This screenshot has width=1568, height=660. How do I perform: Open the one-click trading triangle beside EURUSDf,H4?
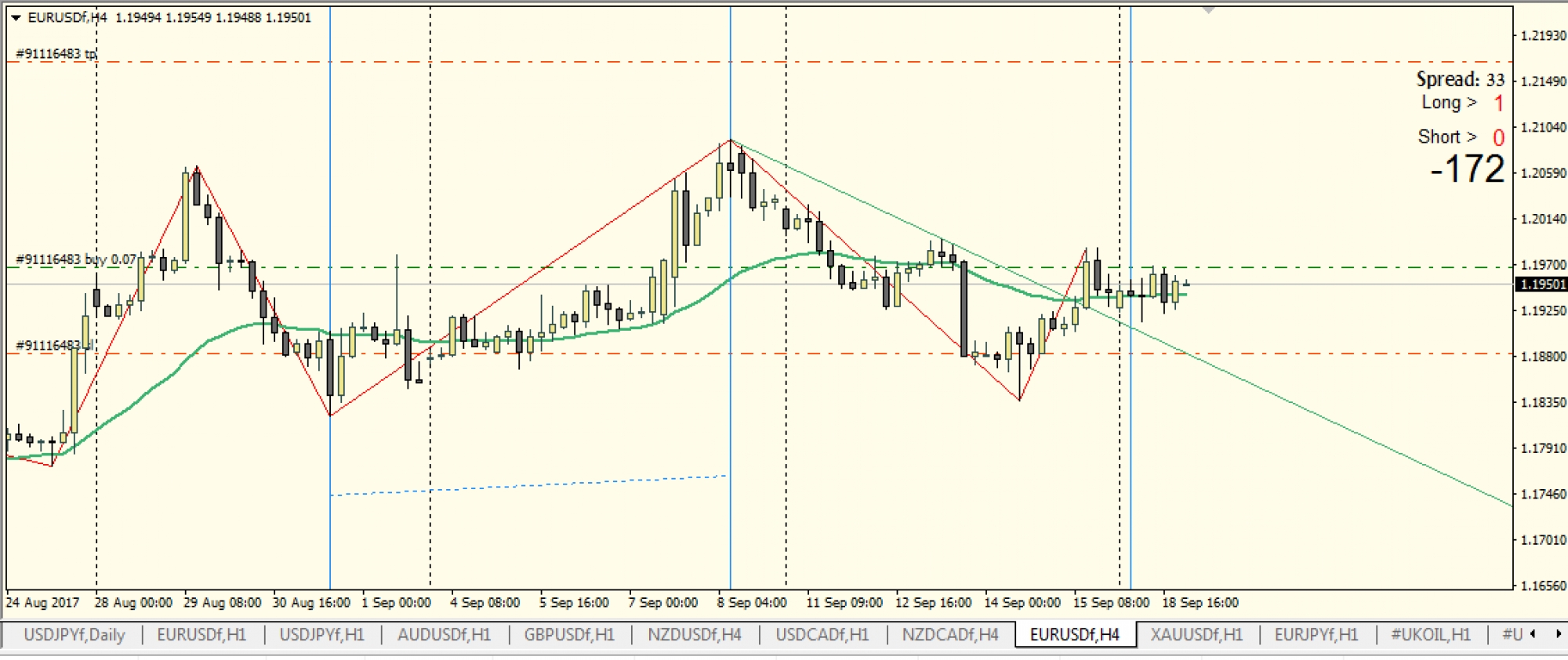(16, 17)
